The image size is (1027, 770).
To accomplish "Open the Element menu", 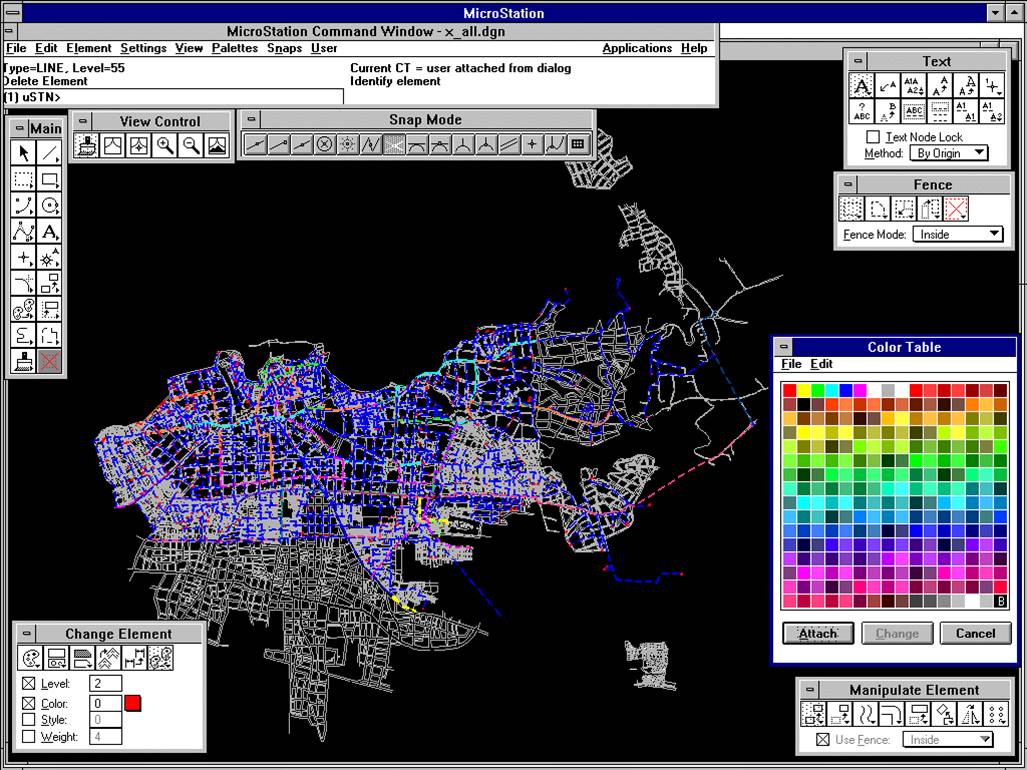I will 89,48.
